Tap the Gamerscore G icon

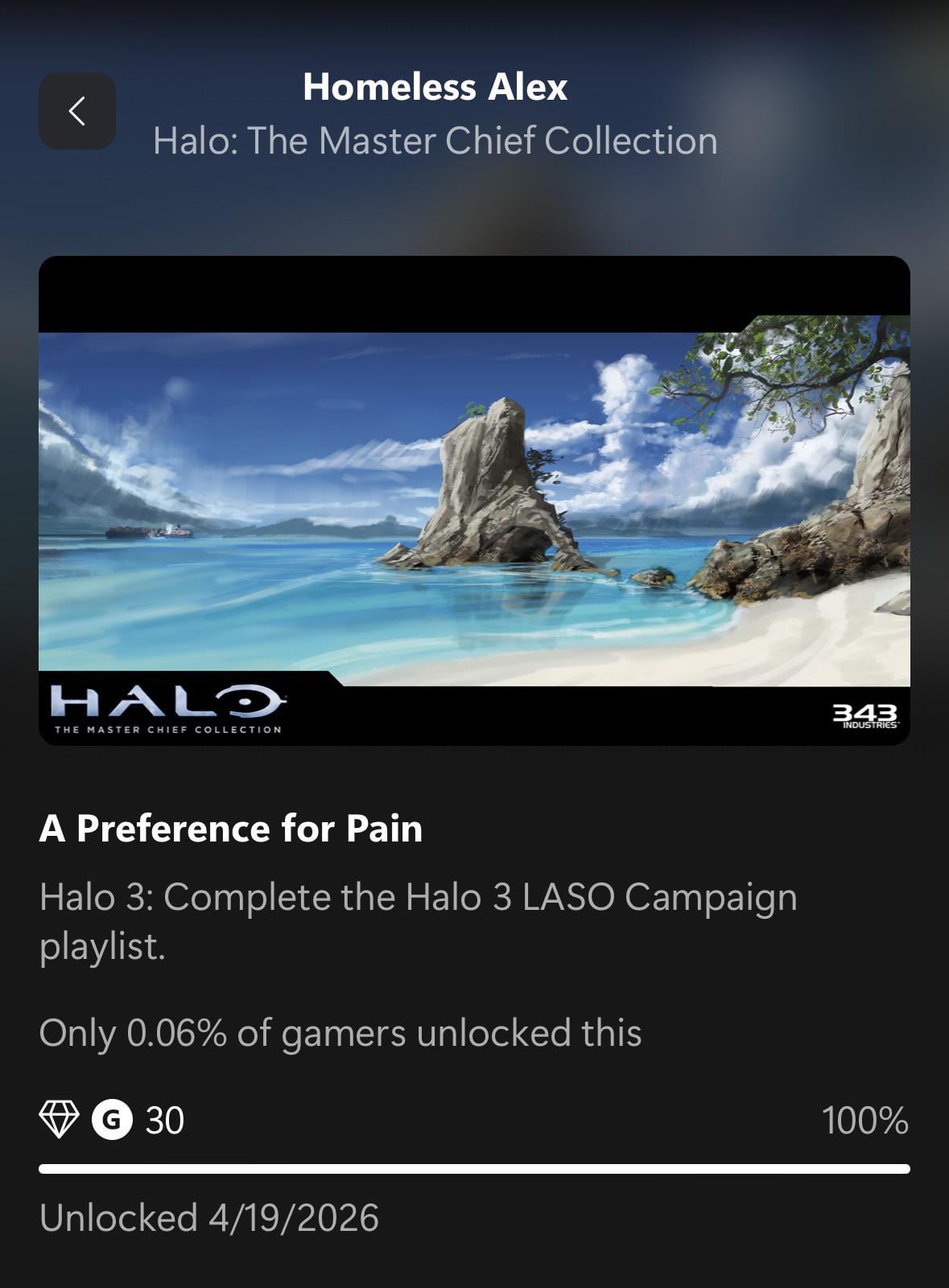(x=112, y=1119)
